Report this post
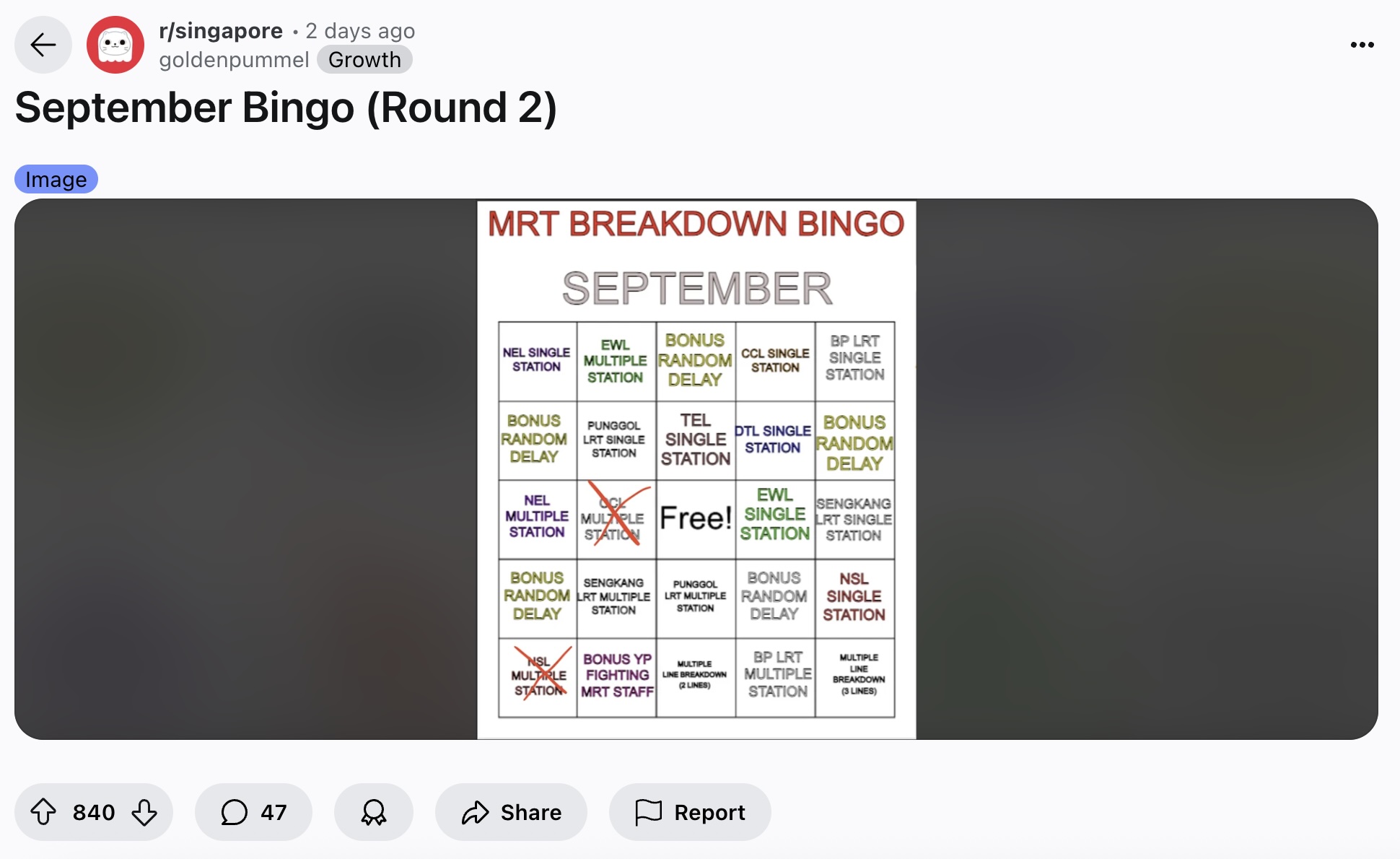The image size is (1400, 859). click(x=690, y=812)
